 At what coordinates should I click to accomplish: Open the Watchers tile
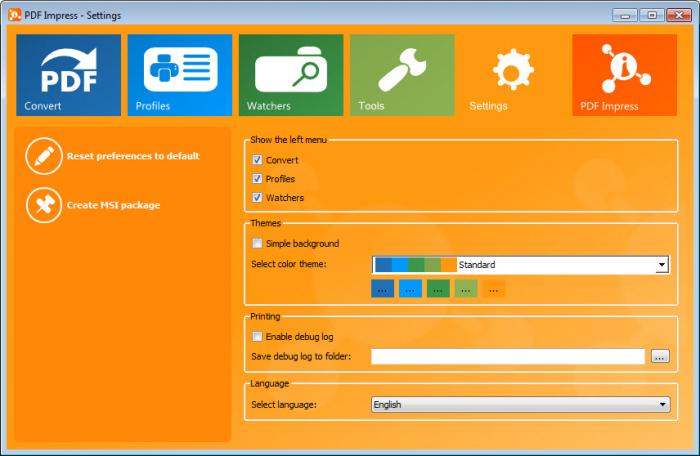click(291, 75)
